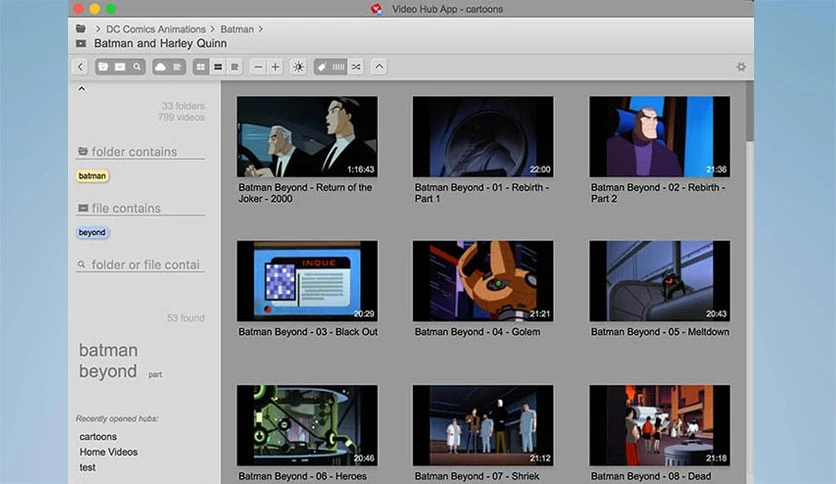Switch to thumbnail grid view
Image resolution: width=836 pixels, height=484 pixels.
[200, 67]
